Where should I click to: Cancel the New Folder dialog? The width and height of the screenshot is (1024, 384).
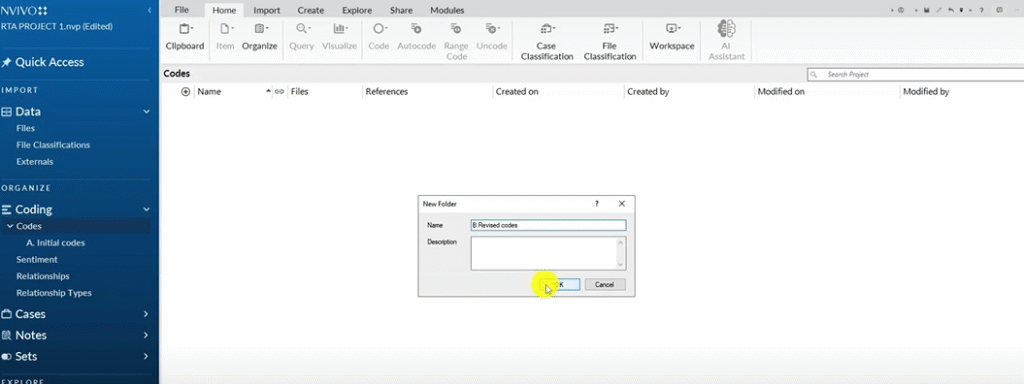(x=605, y=285)
